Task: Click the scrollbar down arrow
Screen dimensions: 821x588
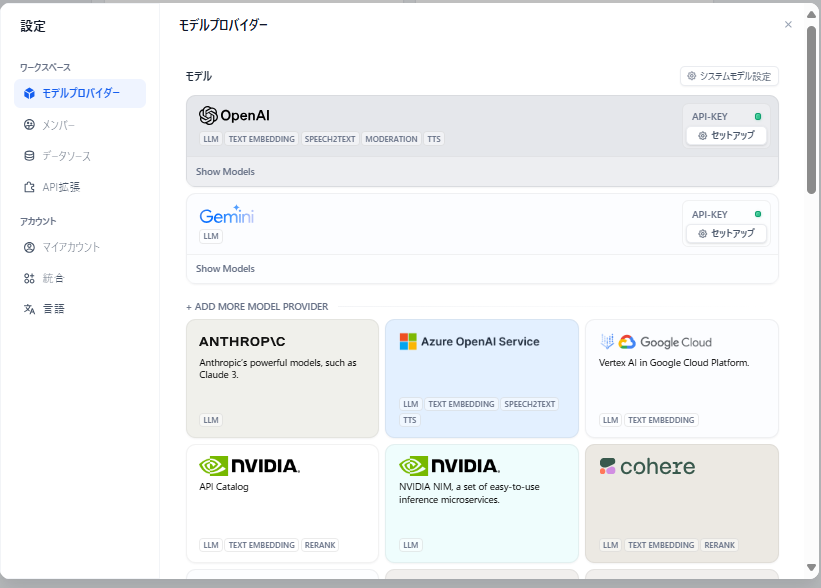Action: (811, 568)
